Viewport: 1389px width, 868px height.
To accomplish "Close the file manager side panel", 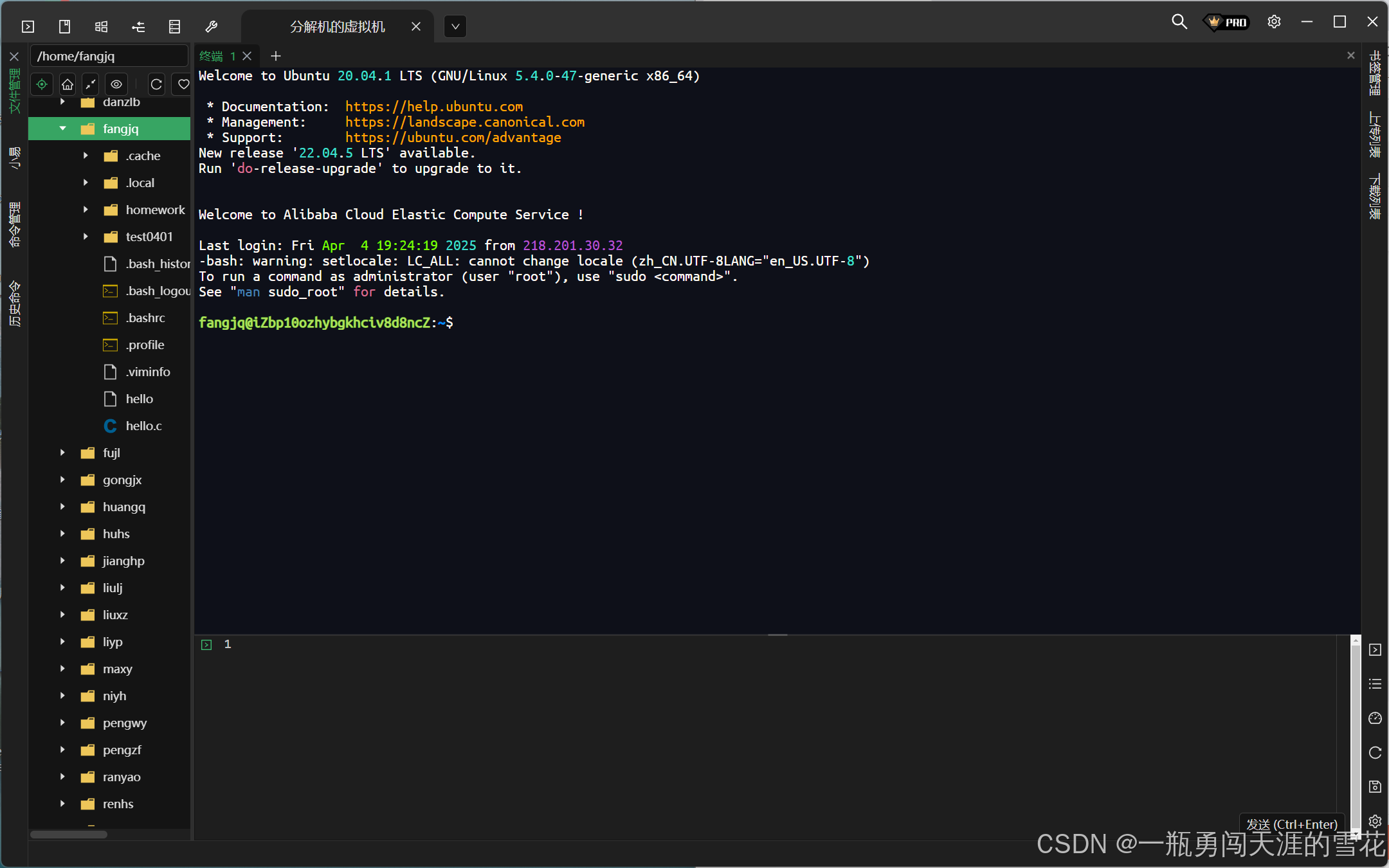I will (14, 57).
